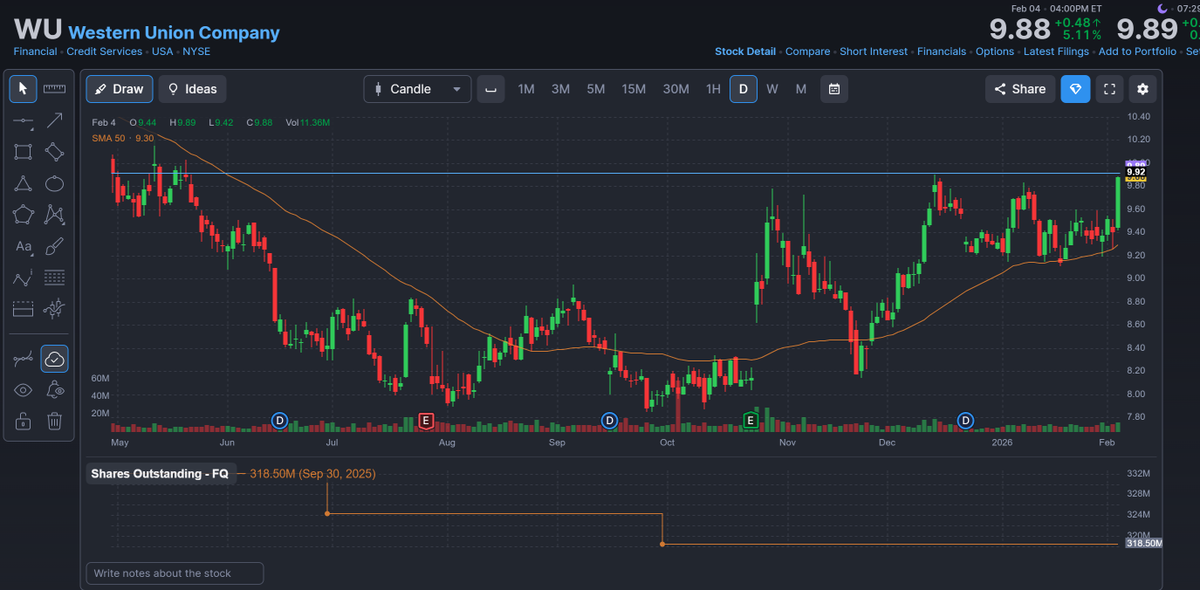Click the blue diamond premium icon
The width and height of the screenshot is (1200, 590).
[1075, 89]
